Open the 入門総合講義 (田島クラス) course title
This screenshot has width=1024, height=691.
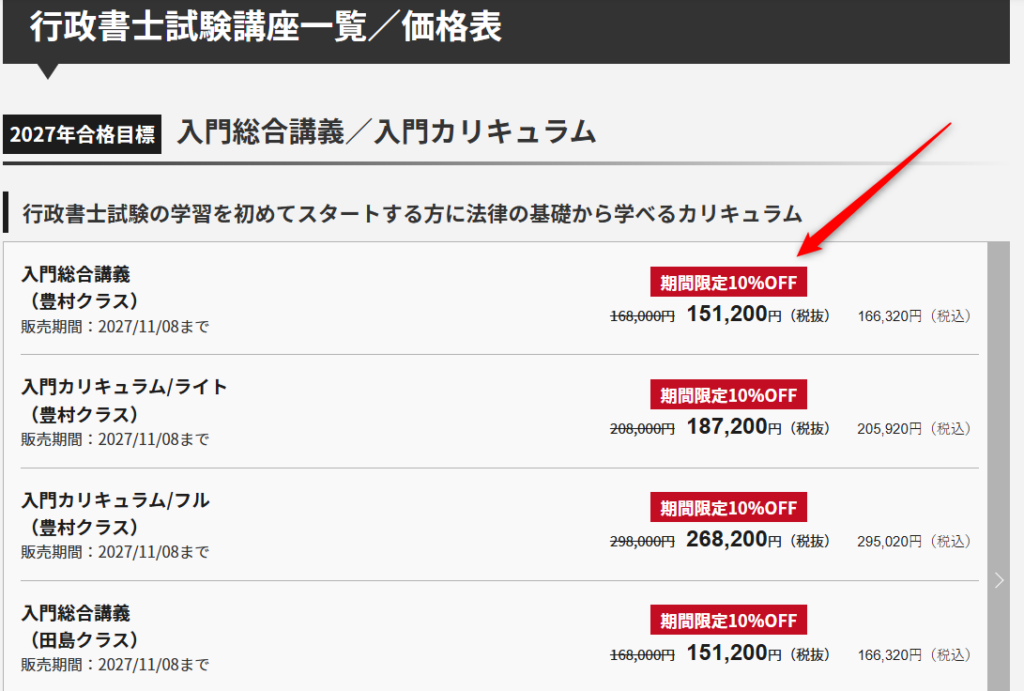(x=76, y=613)
